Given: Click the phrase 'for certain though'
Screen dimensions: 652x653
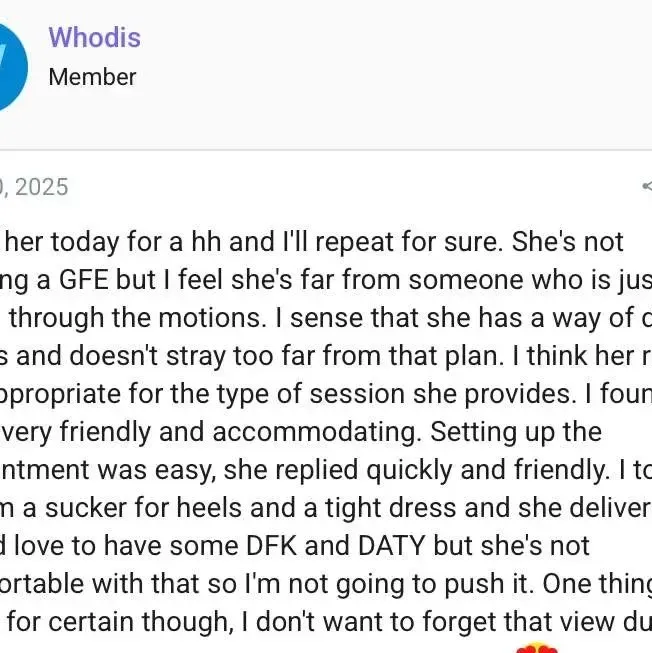Looking at the screenshot, I should [120, 622].
